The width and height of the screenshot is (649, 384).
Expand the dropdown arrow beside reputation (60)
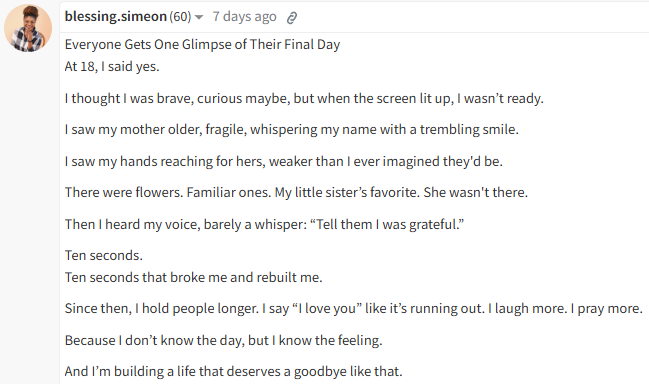(x=199, y=17)
